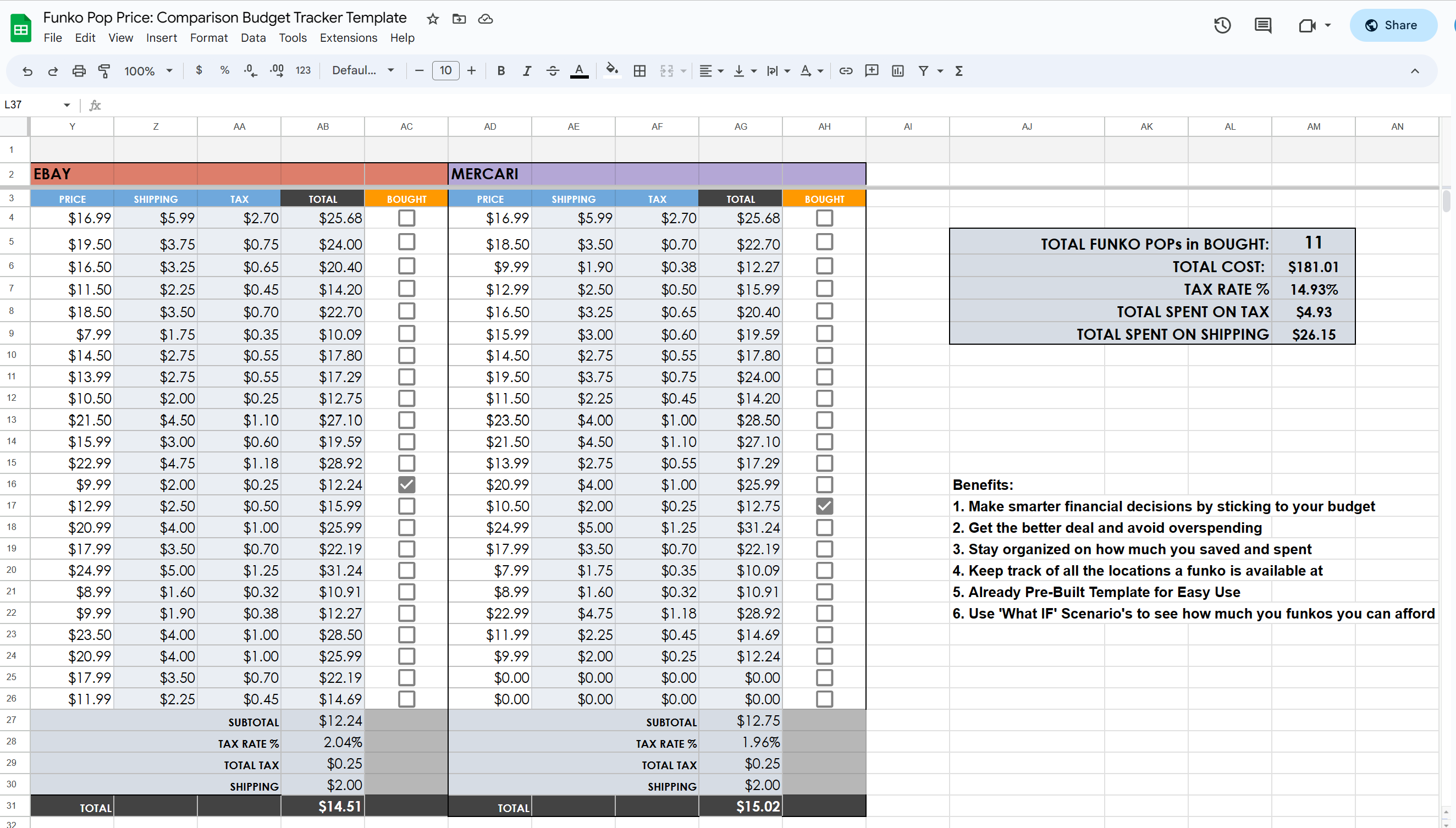The image size is (1456, 828).
Task: Open the zoom 100% dropdown
Action: pyautogui.click(x=148, y=70)
